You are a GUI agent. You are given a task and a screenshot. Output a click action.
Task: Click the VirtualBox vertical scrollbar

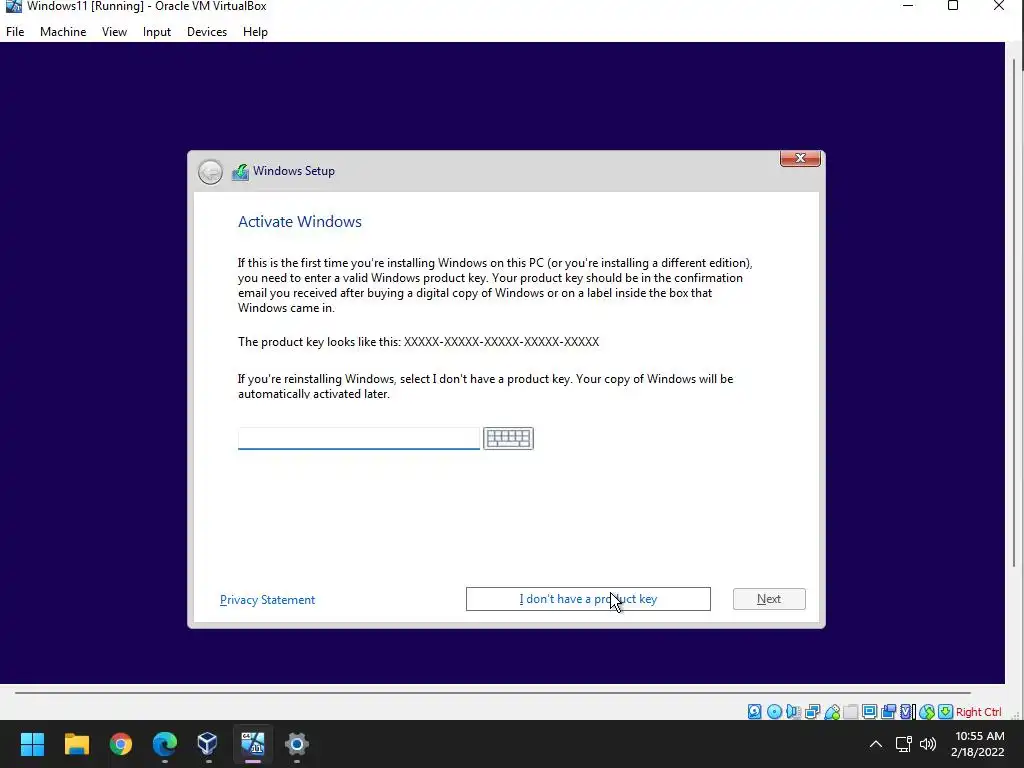1014,313
